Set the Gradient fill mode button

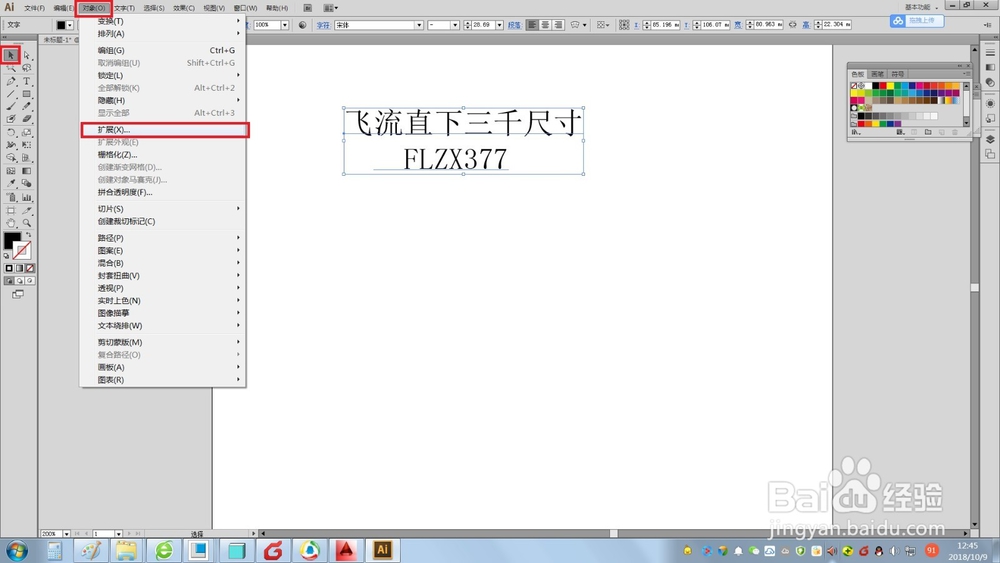coord(20,268)
